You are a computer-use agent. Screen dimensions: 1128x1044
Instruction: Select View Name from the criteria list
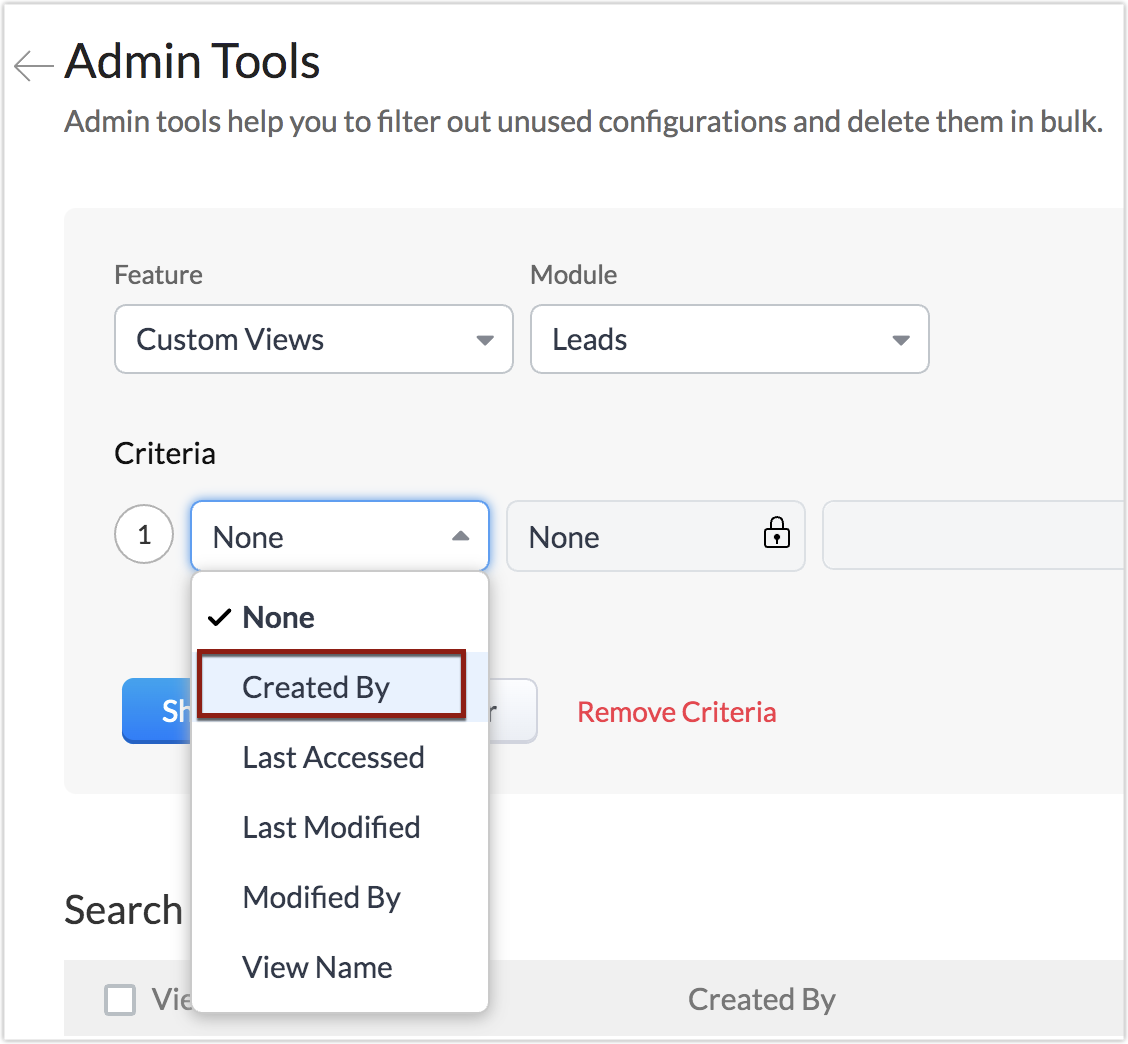point(317,968)
